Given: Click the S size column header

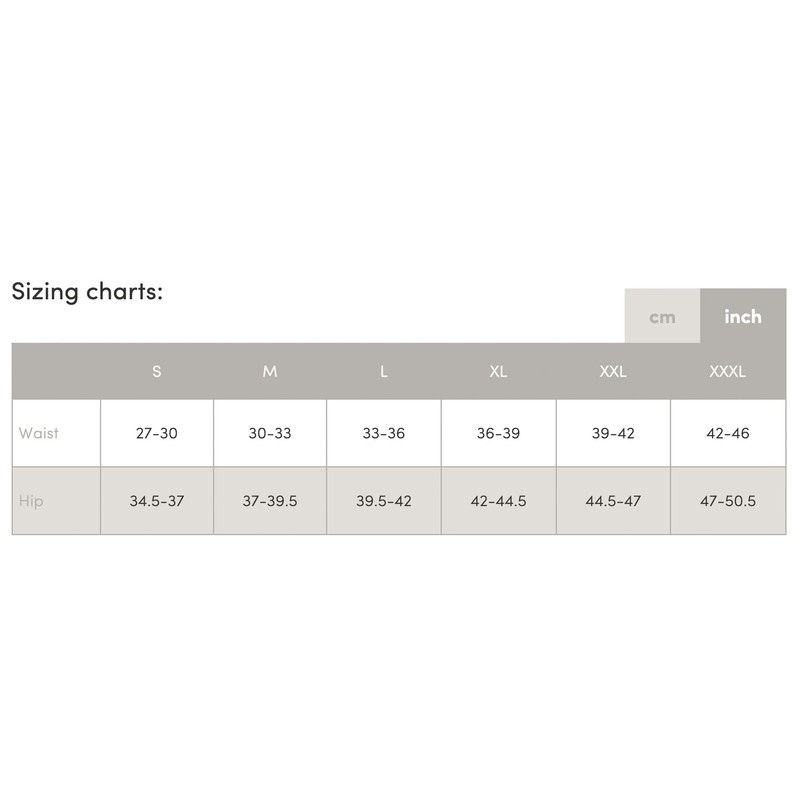Looking at the screenshot, I should tap(157, 372).
